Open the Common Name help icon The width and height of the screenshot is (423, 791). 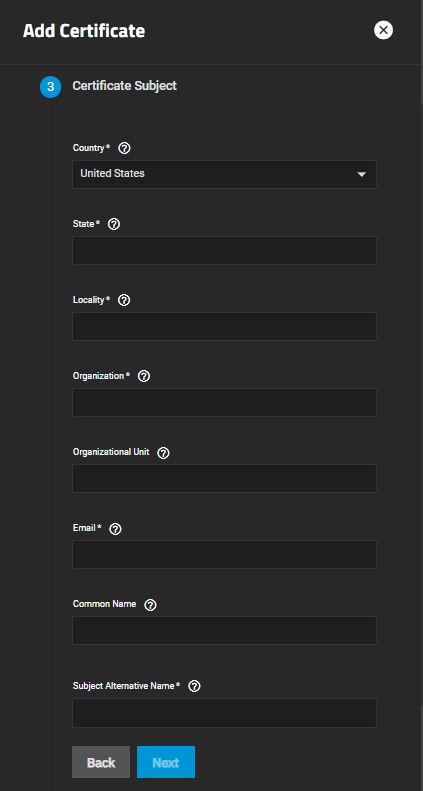point(150,605)
